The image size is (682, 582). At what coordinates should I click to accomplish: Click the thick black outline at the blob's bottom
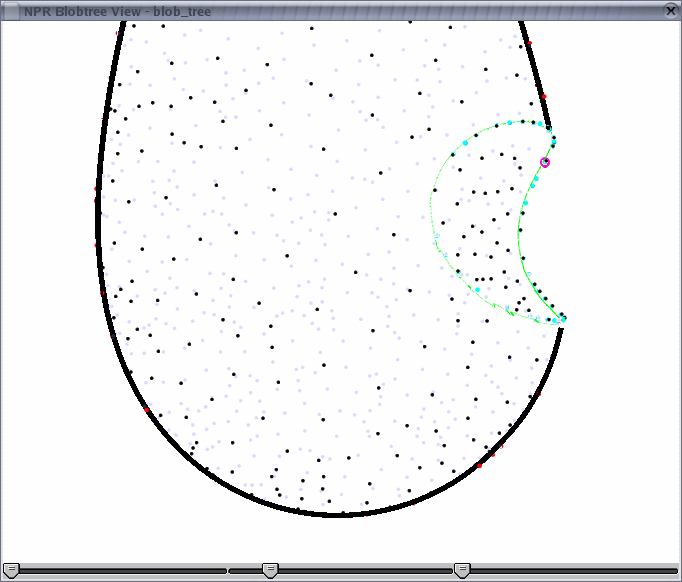[x=340, y=514]
